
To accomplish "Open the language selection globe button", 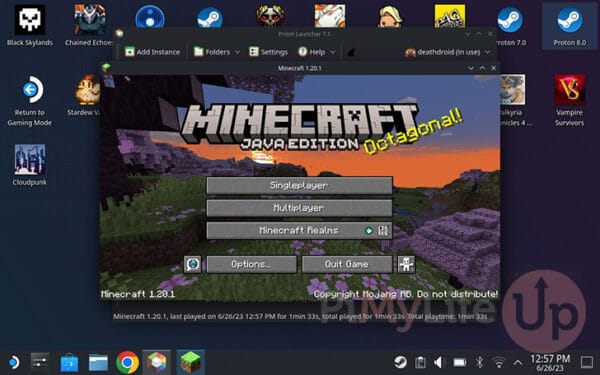I will click(192, 264).
